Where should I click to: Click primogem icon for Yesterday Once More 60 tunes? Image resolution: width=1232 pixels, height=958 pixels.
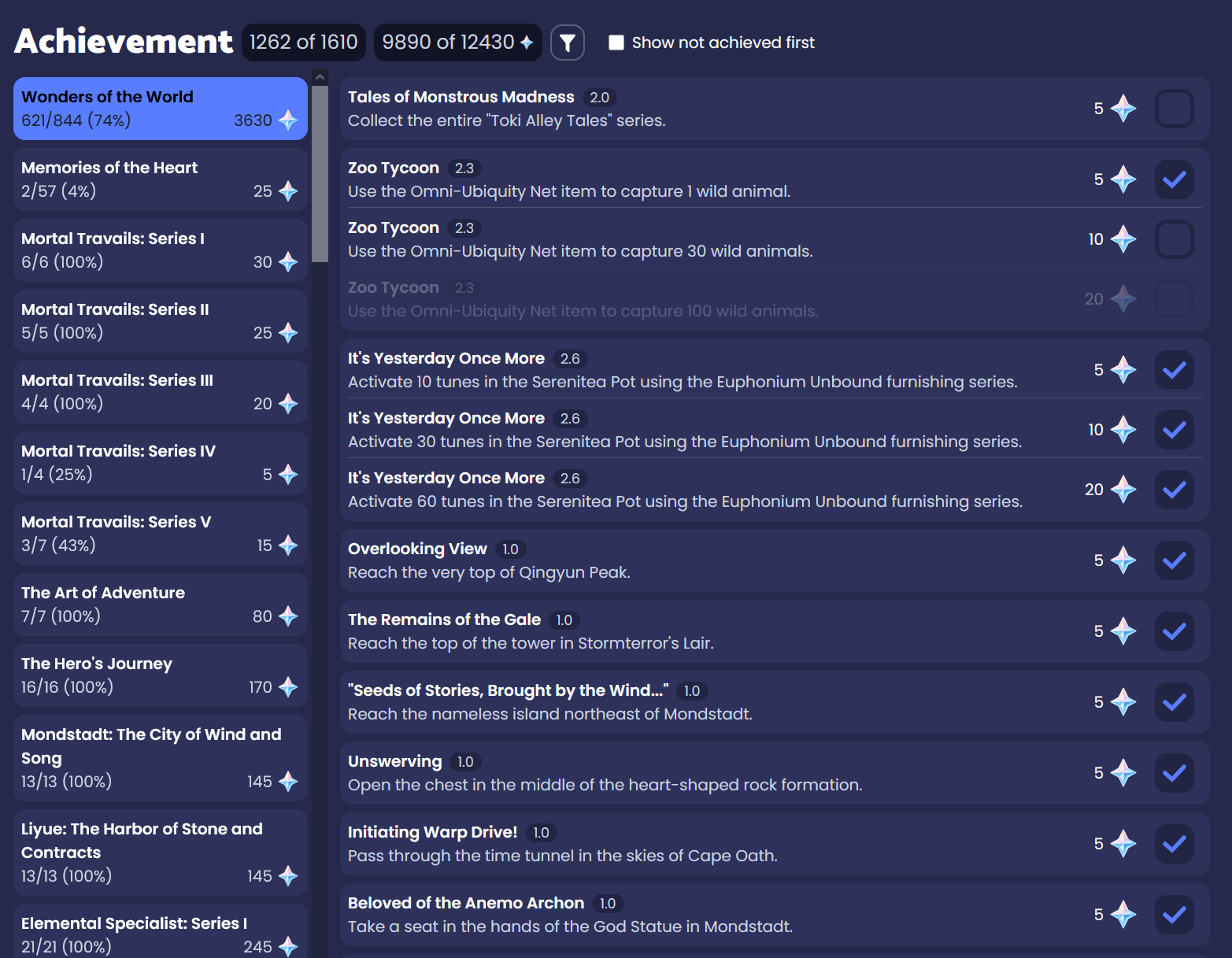click(1123, 490)
